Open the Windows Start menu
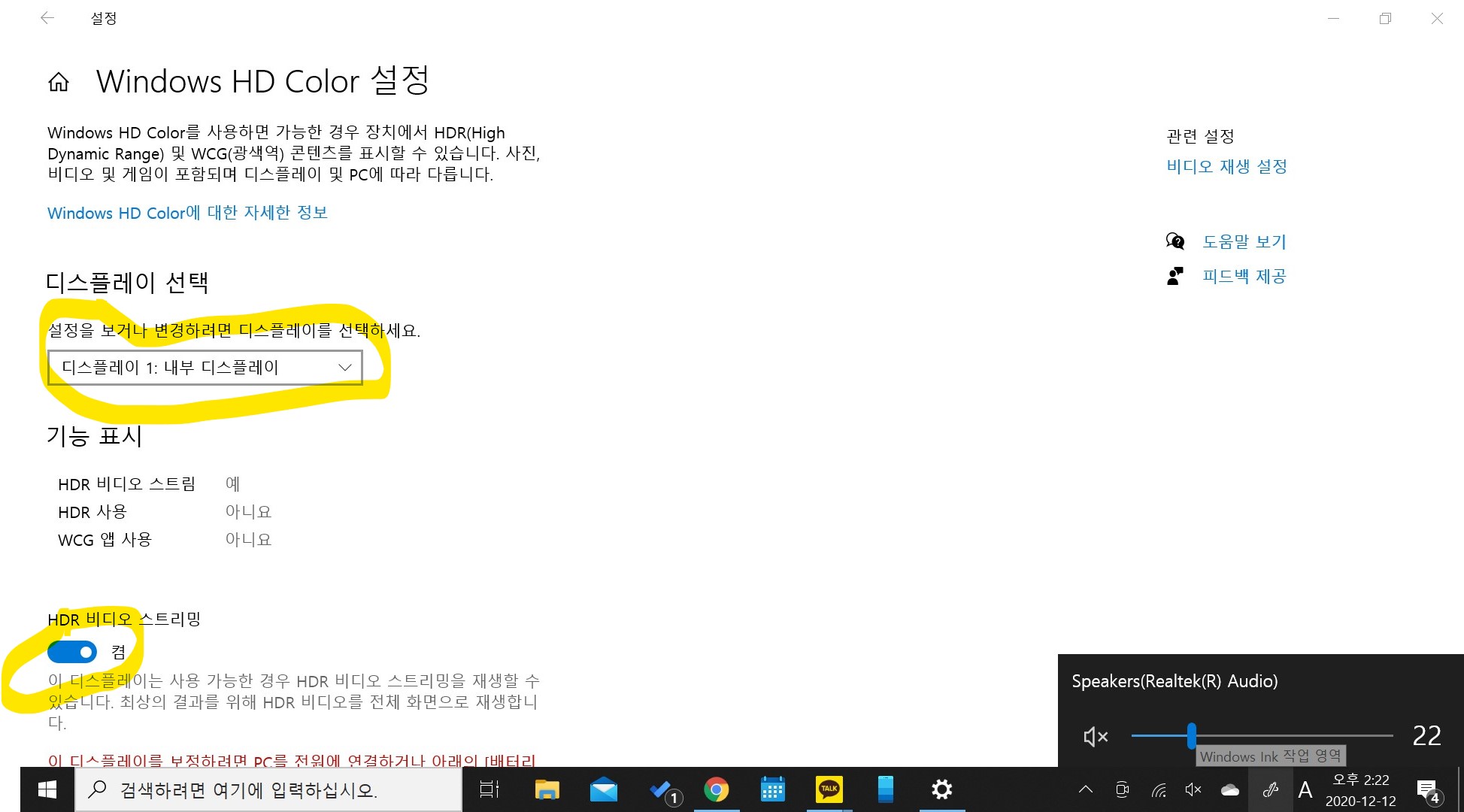This screenshot has height=812, width=1464. pos(47,789)
